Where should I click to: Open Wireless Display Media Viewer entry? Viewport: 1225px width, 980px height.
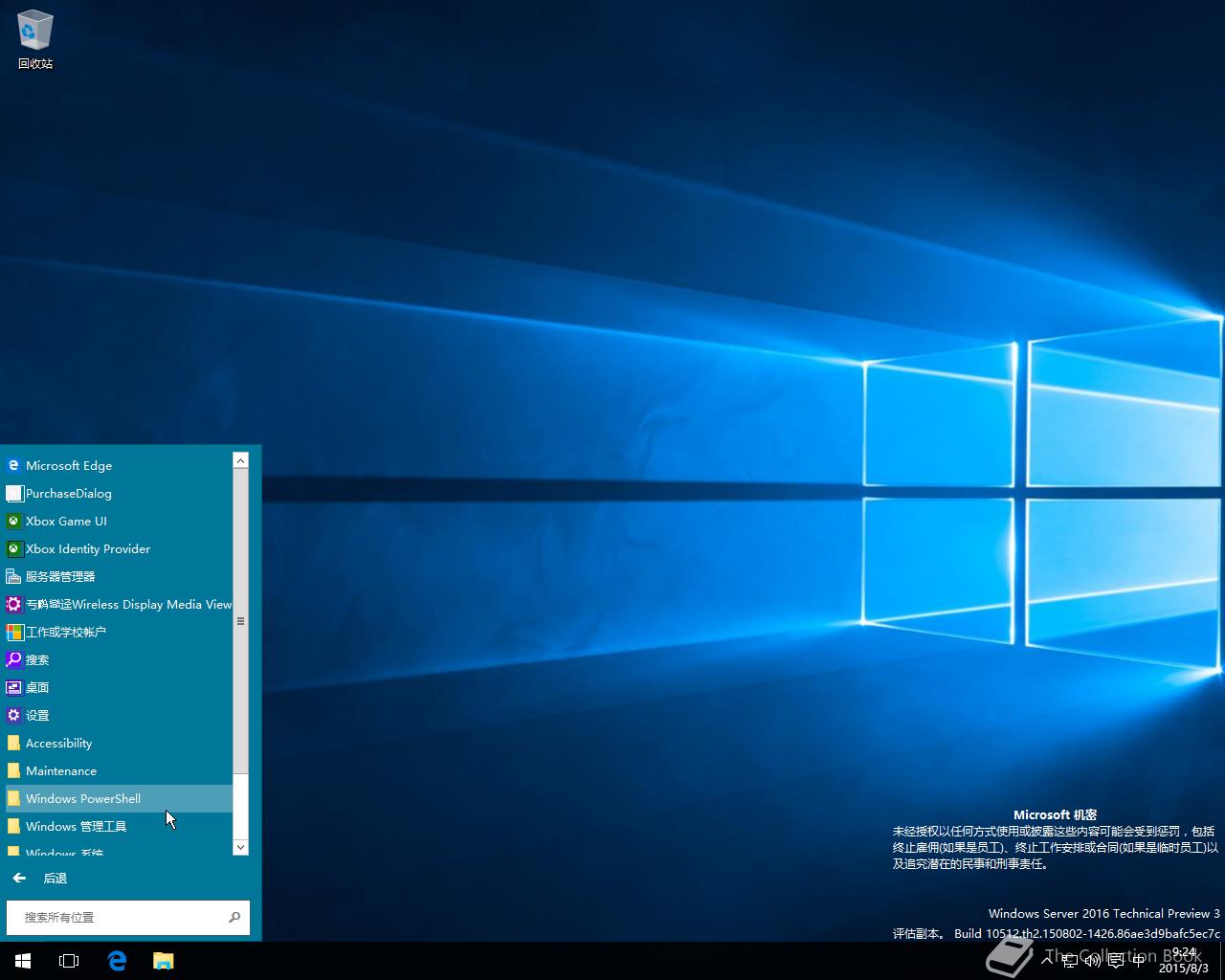click(x=117, y=604)
